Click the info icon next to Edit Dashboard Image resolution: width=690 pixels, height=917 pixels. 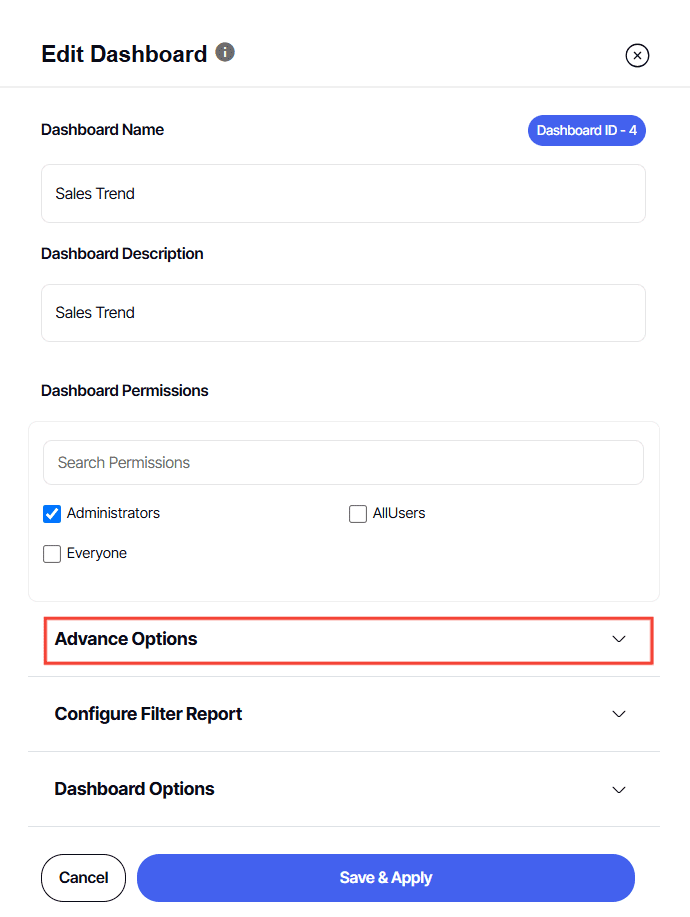tap(224, 52)
